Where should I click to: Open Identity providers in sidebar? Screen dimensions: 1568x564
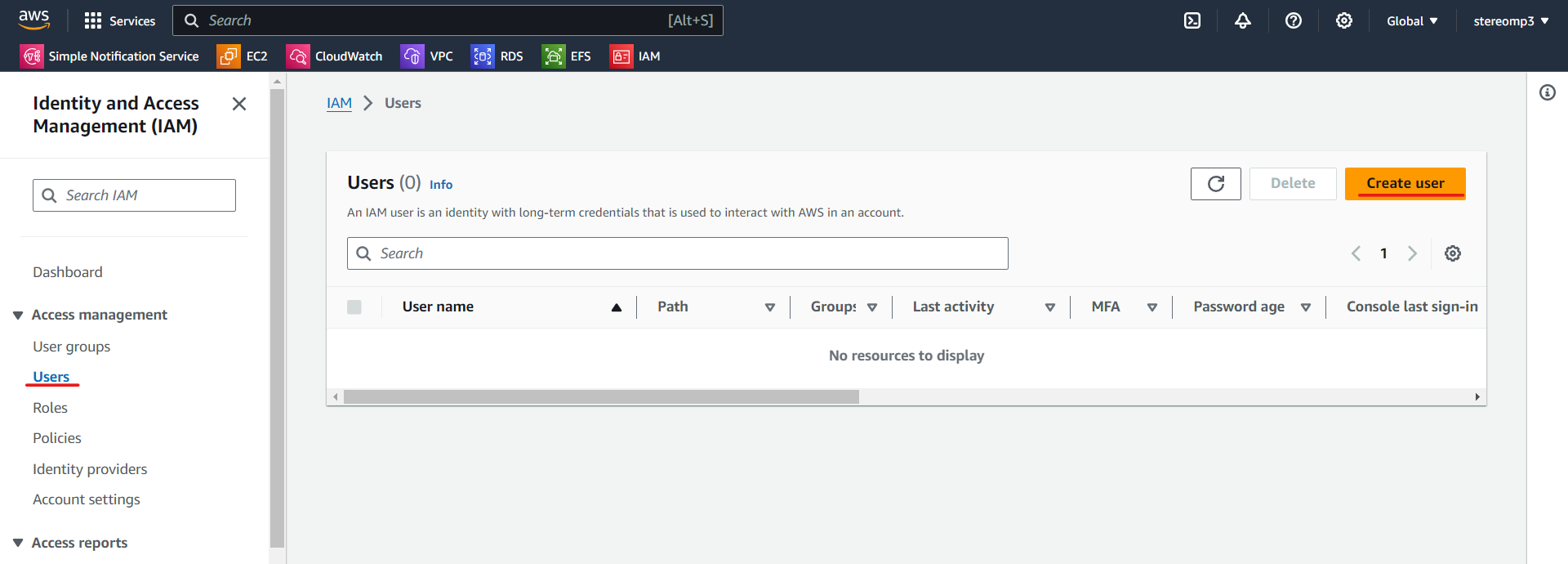pyautogui.click(x=90, y=469)
